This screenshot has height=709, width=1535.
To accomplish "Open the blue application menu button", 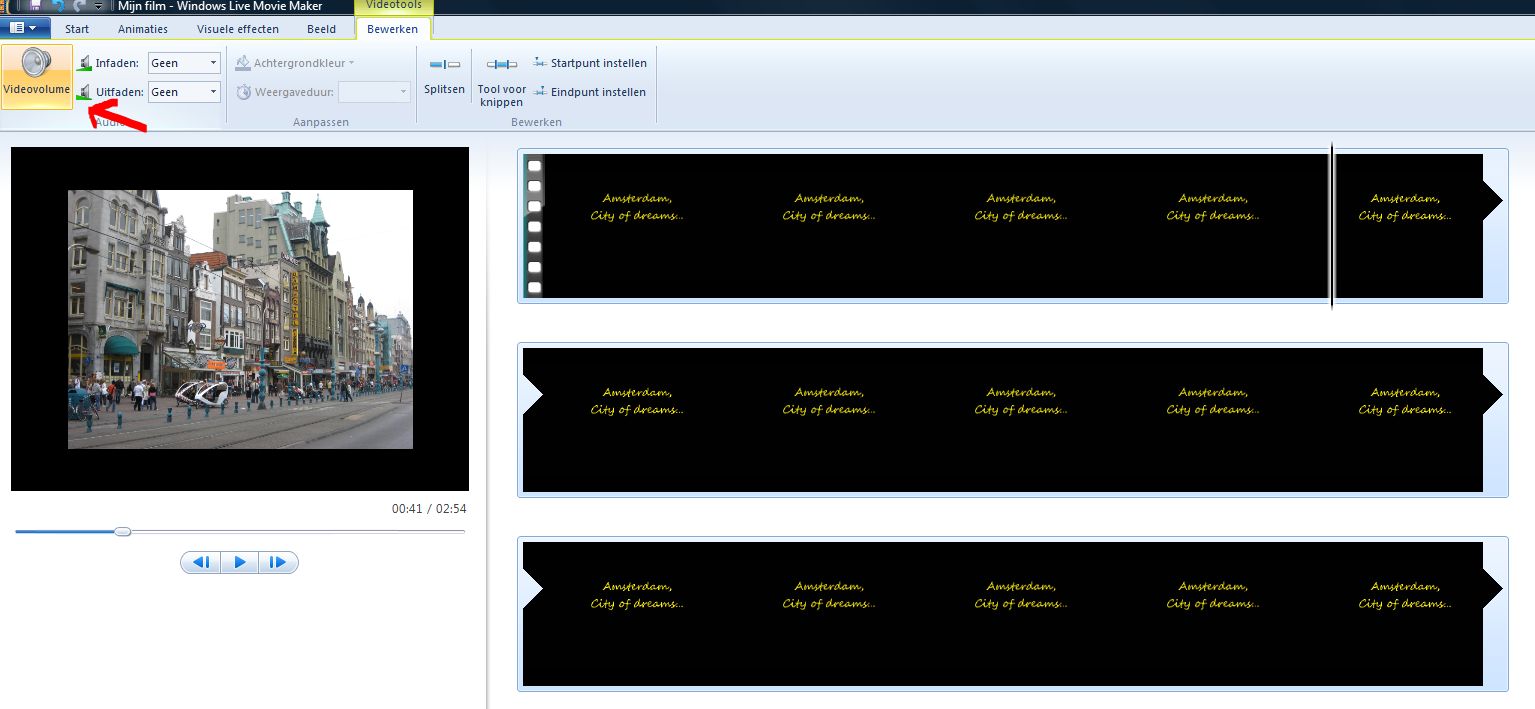I will (24, 28).
